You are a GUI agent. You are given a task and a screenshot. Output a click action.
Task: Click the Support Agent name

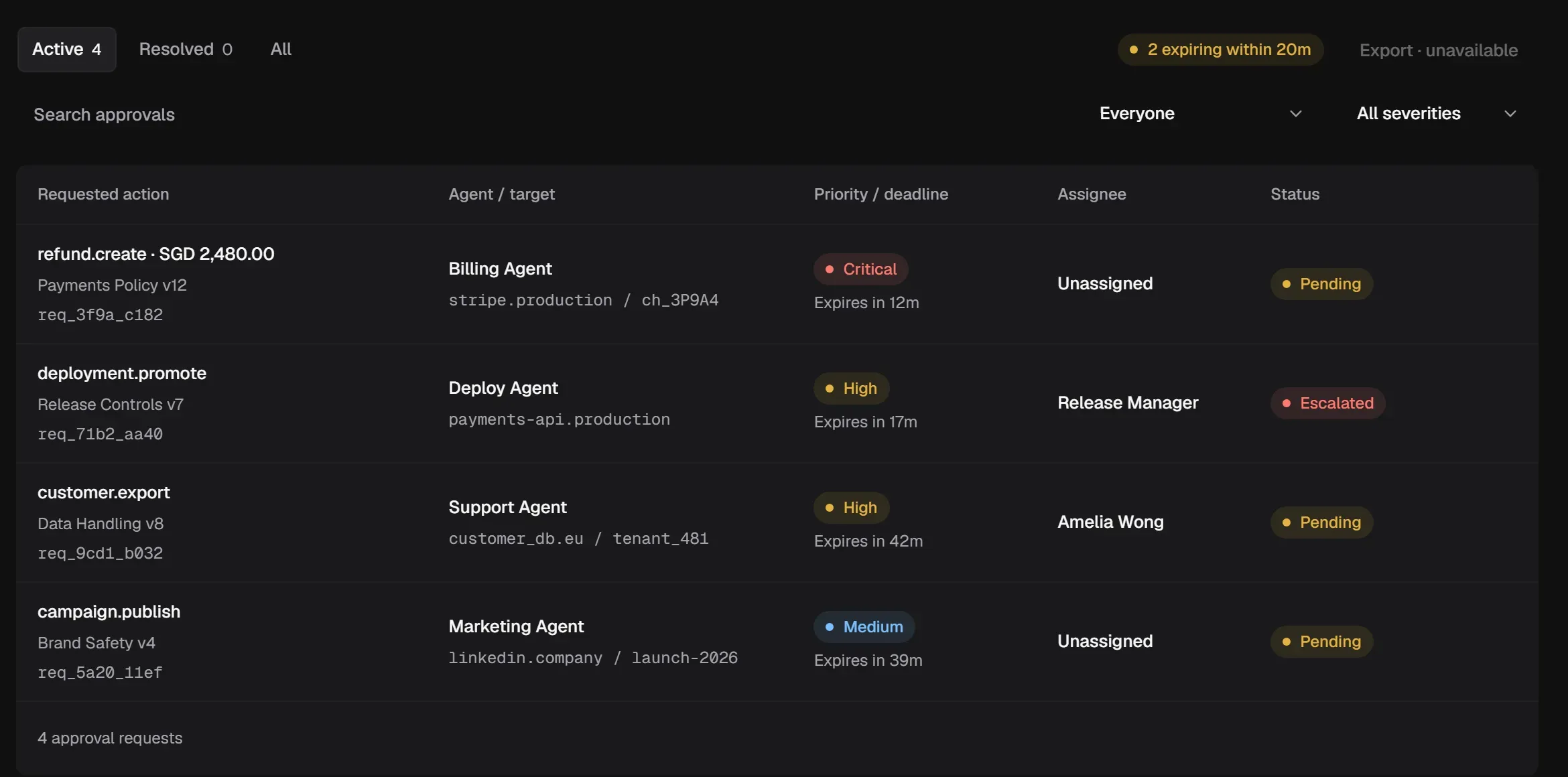coord(507,507)
